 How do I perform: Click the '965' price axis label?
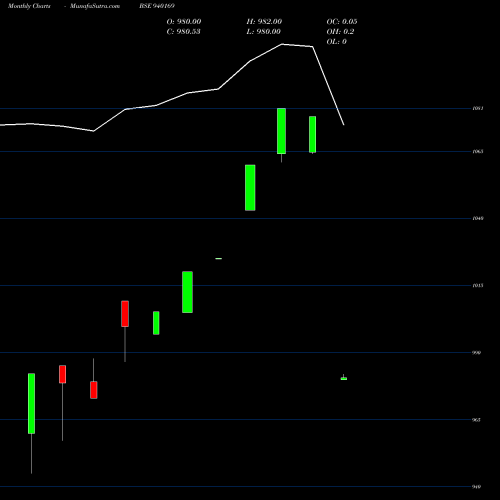476,420
